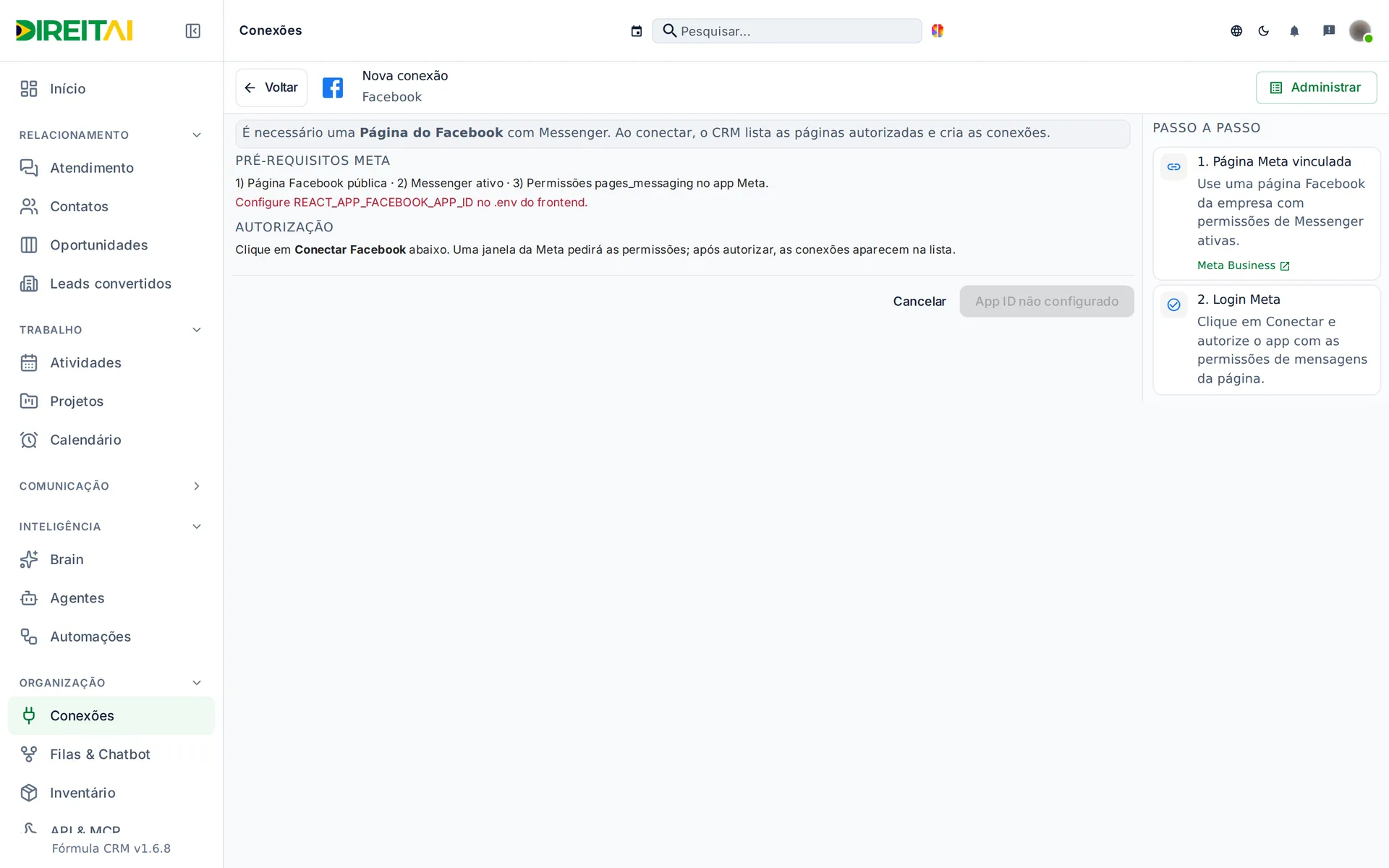
Task: Click the colorful brain icon next to search
Action: pyautogui.click(x=938, y=30)
